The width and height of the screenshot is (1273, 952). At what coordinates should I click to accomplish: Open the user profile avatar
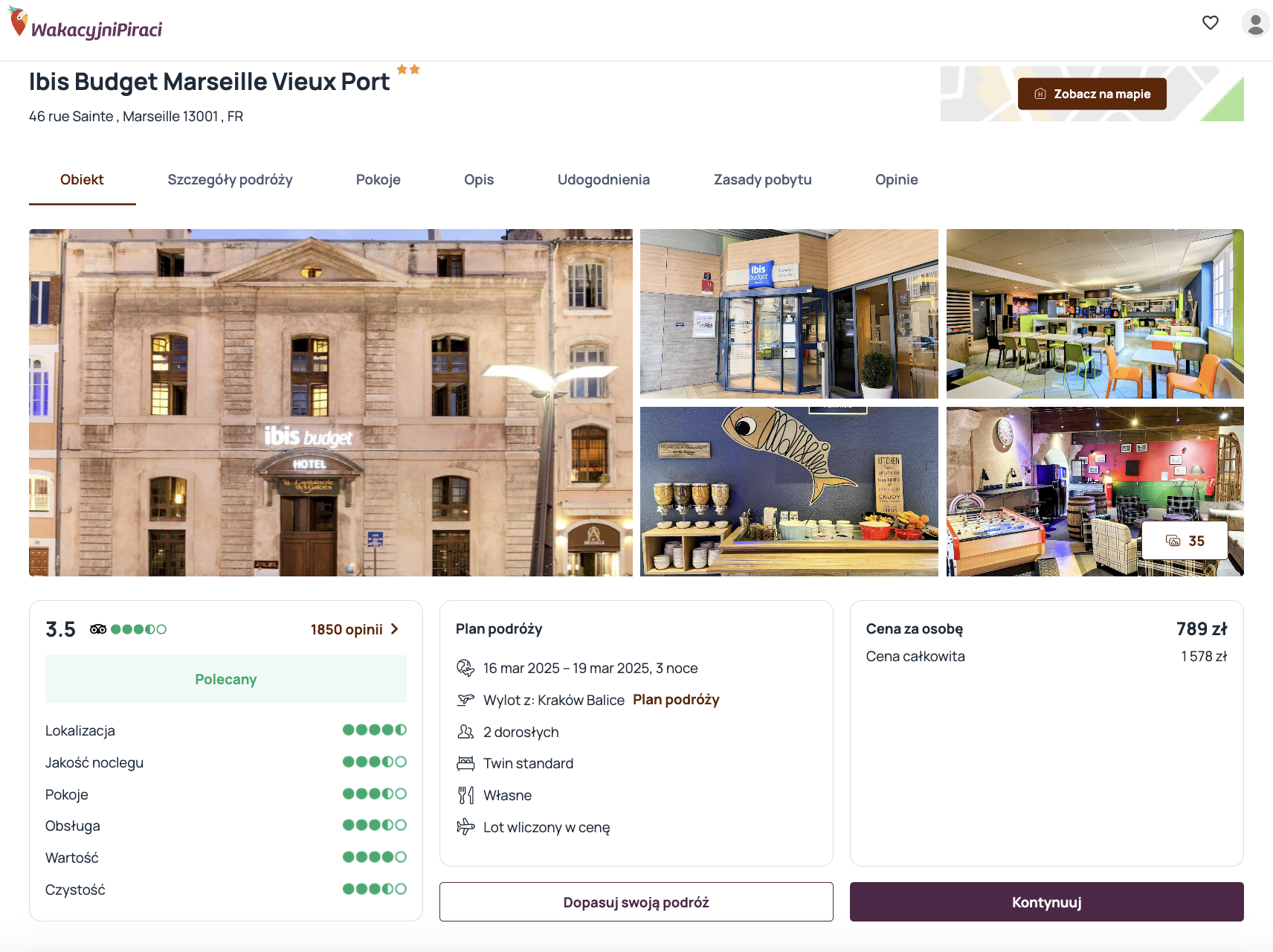pyautogui.click(x=1255, y=23)
